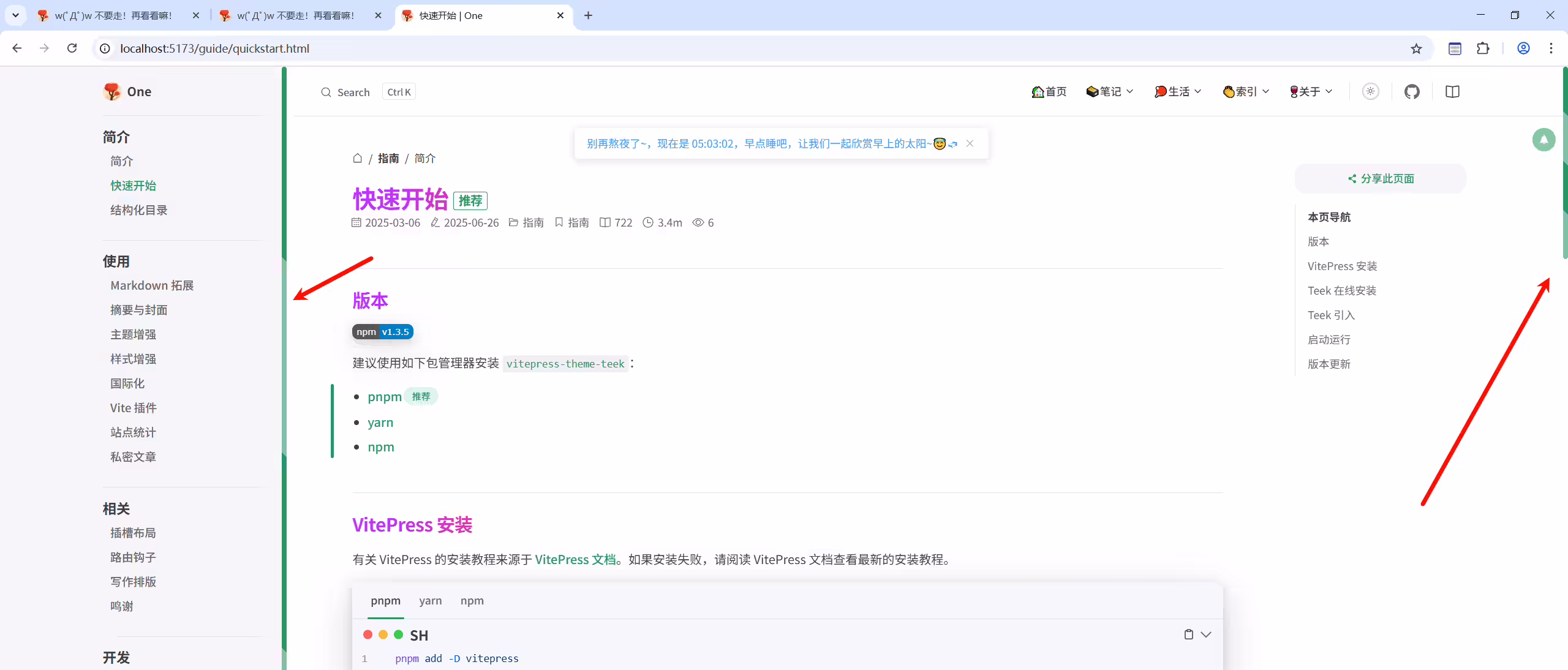The image size is (1568, 670).
Task: Click the home icon in breadcrumb
Action: coord(357,158)
